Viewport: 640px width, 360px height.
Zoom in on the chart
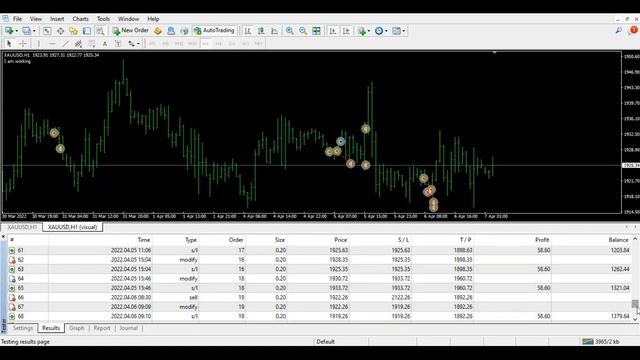click(x=289, y=31)
